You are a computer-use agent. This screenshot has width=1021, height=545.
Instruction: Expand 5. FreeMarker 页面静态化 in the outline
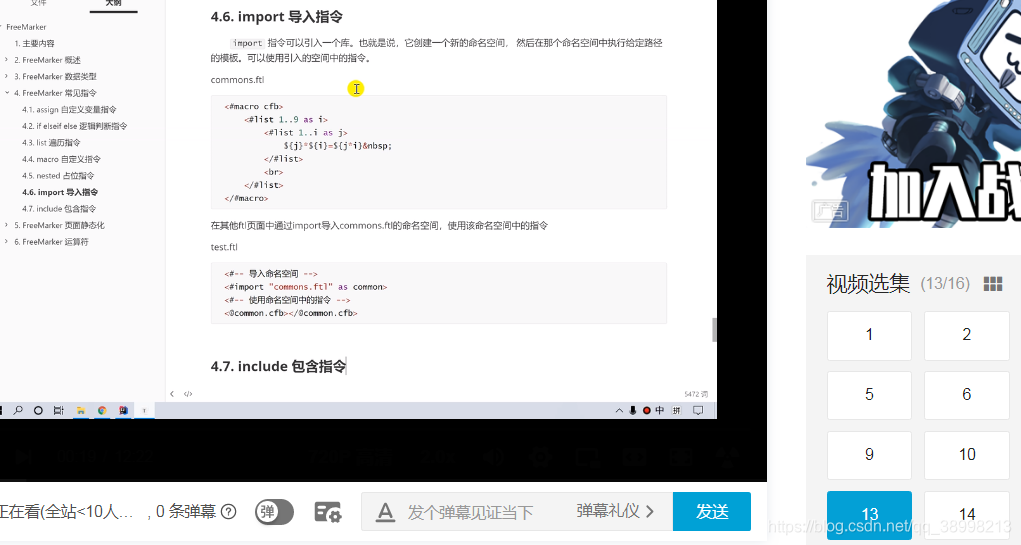pos(7,225)
